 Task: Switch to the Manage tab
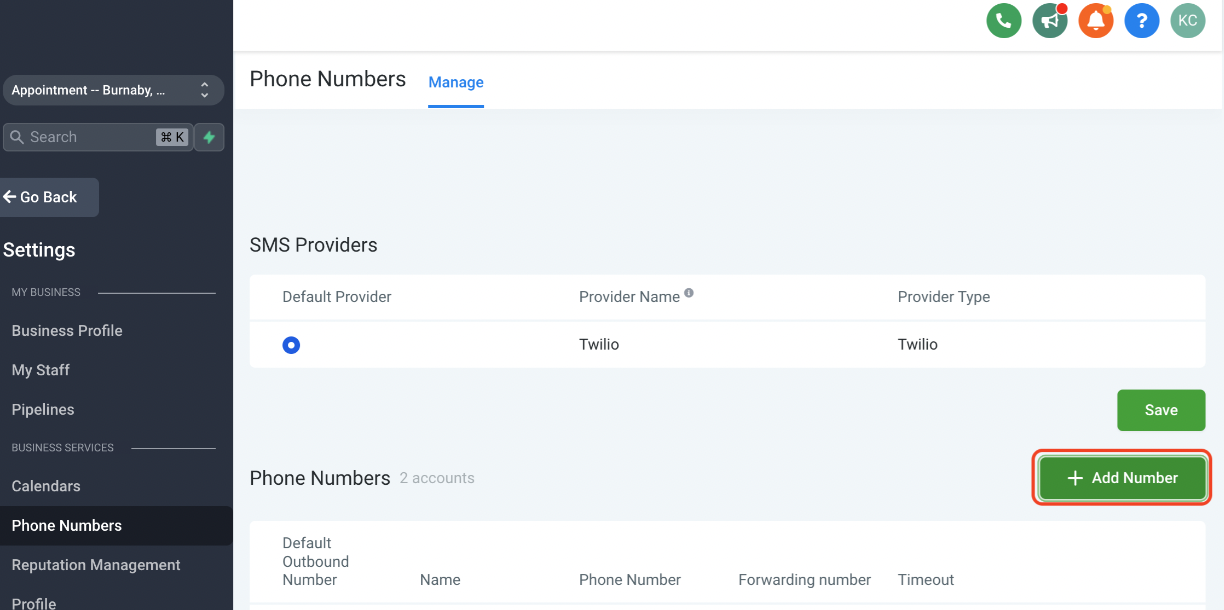coord(456,82)
